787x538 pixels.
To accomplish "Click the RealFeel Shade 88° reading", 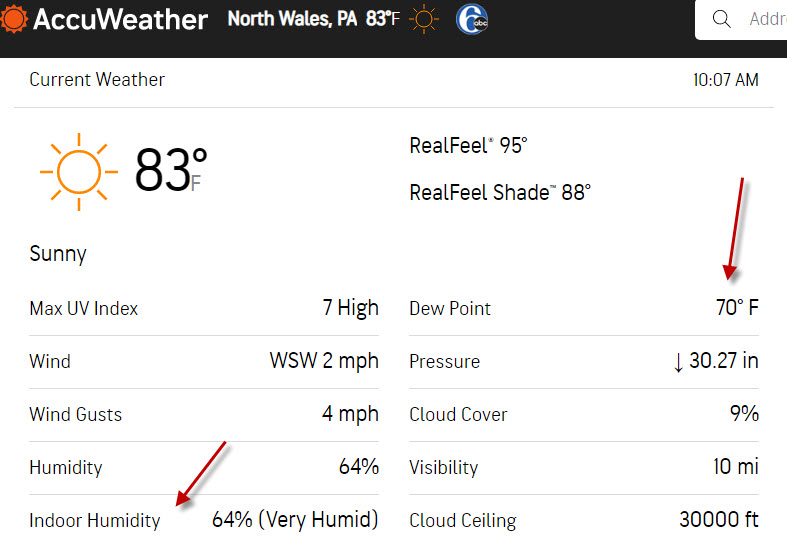I will point(500,193).
